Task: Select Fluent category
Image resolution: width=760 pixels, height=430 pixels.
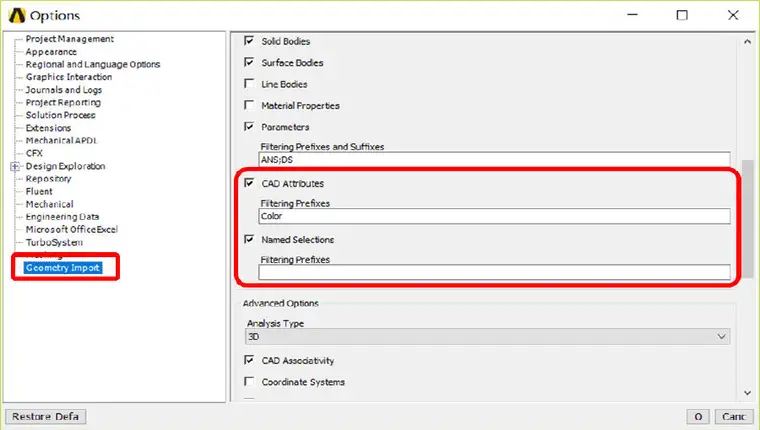Action: pyautogui.click(x=39, y=191)
